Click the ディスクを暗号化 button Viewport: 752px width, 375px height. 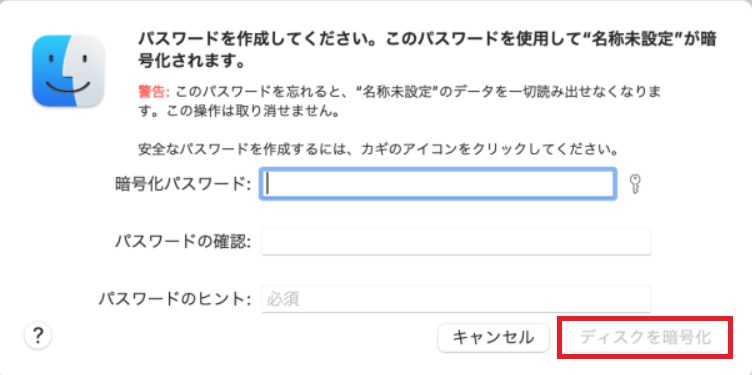[645, 338]
